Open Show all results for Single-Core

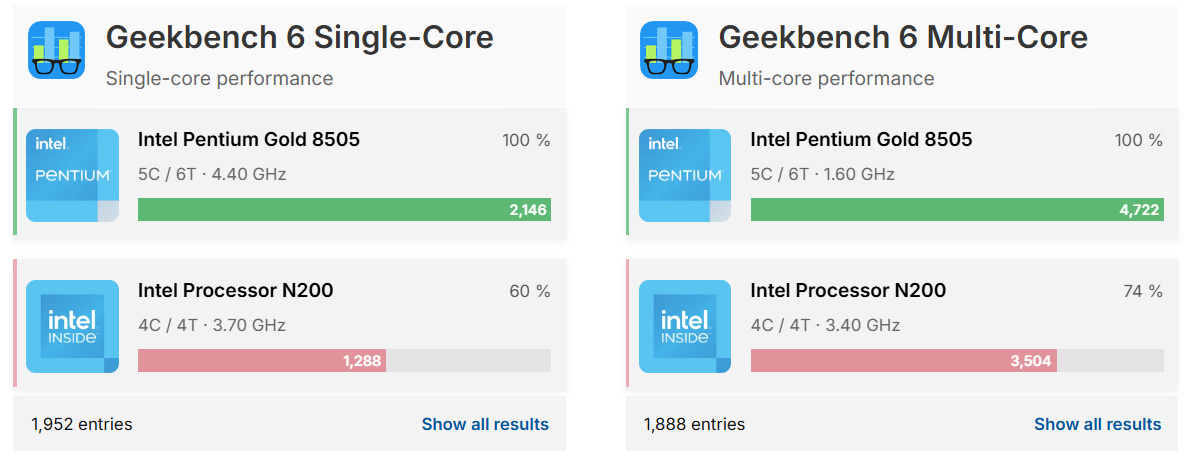click(485, 424)
